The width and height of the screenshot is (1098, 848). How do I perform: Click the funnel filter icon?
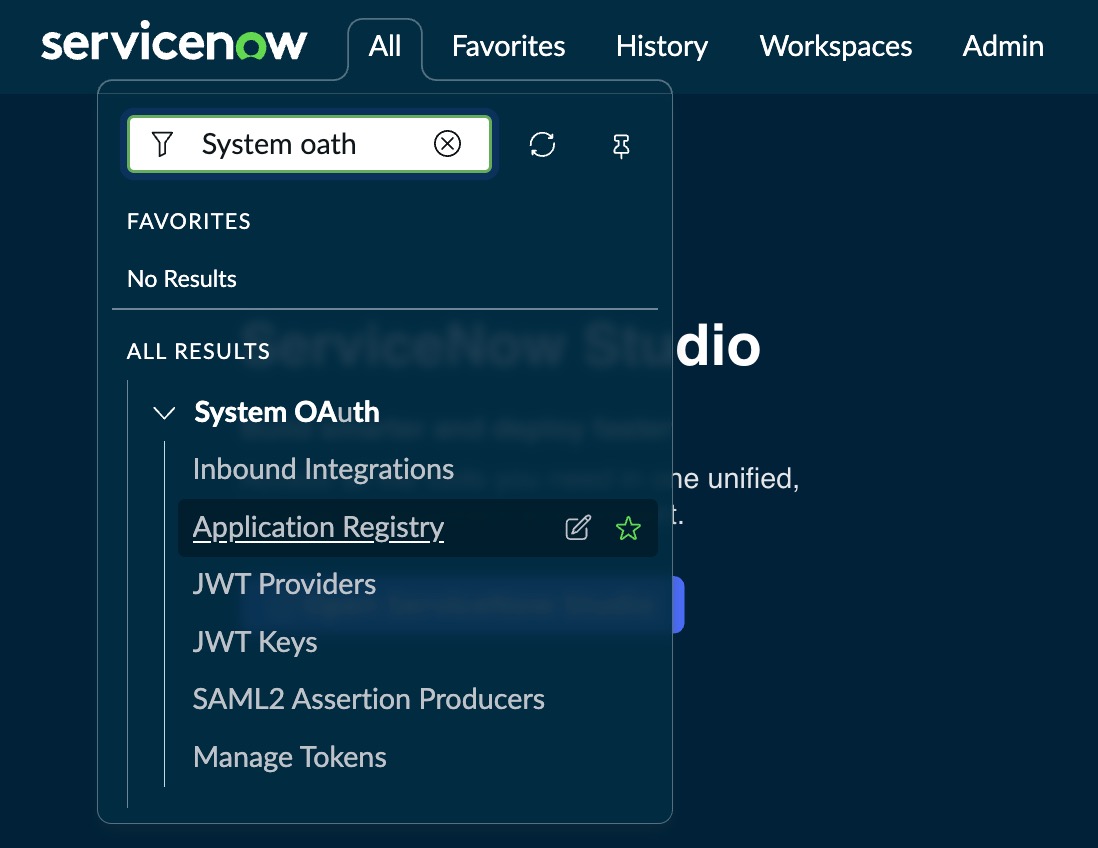(x=162, y=144)
